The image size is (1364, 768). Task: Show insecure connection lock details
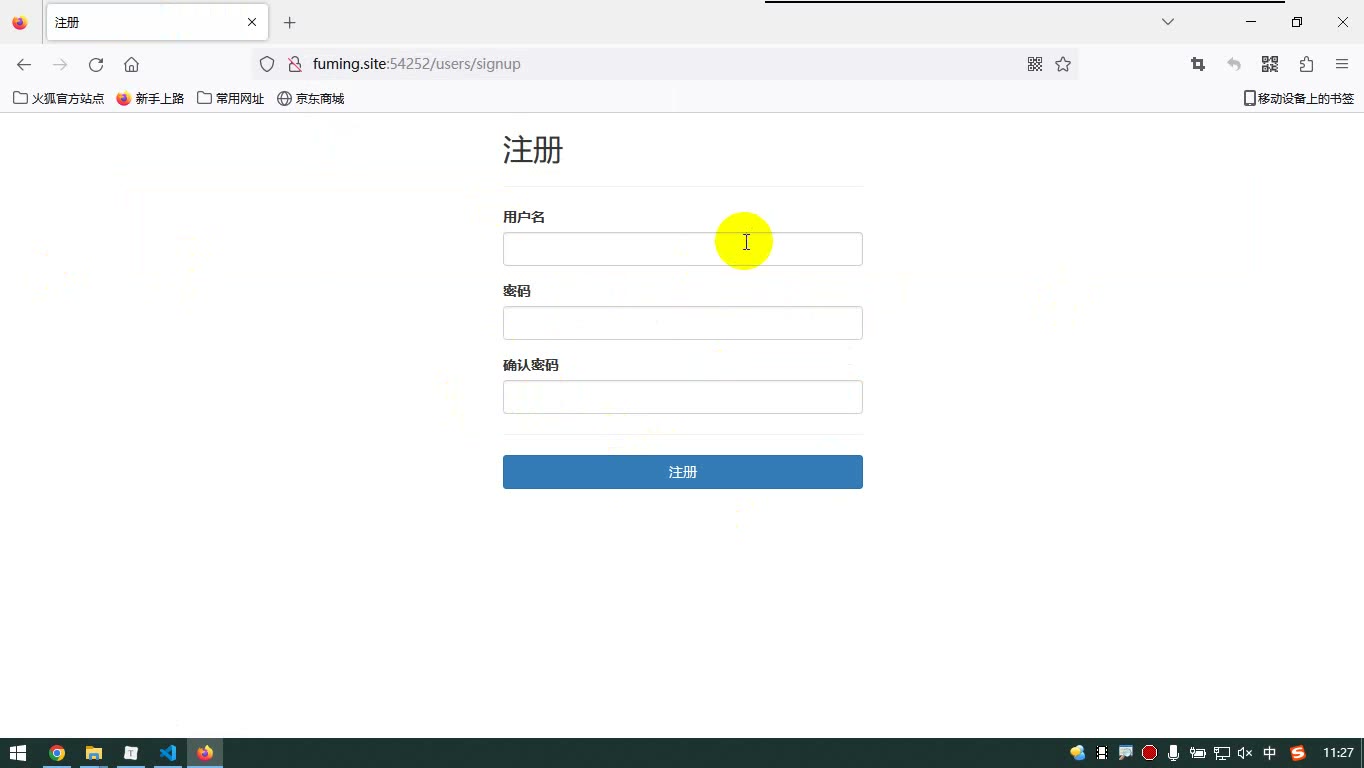tap(294, 64)
